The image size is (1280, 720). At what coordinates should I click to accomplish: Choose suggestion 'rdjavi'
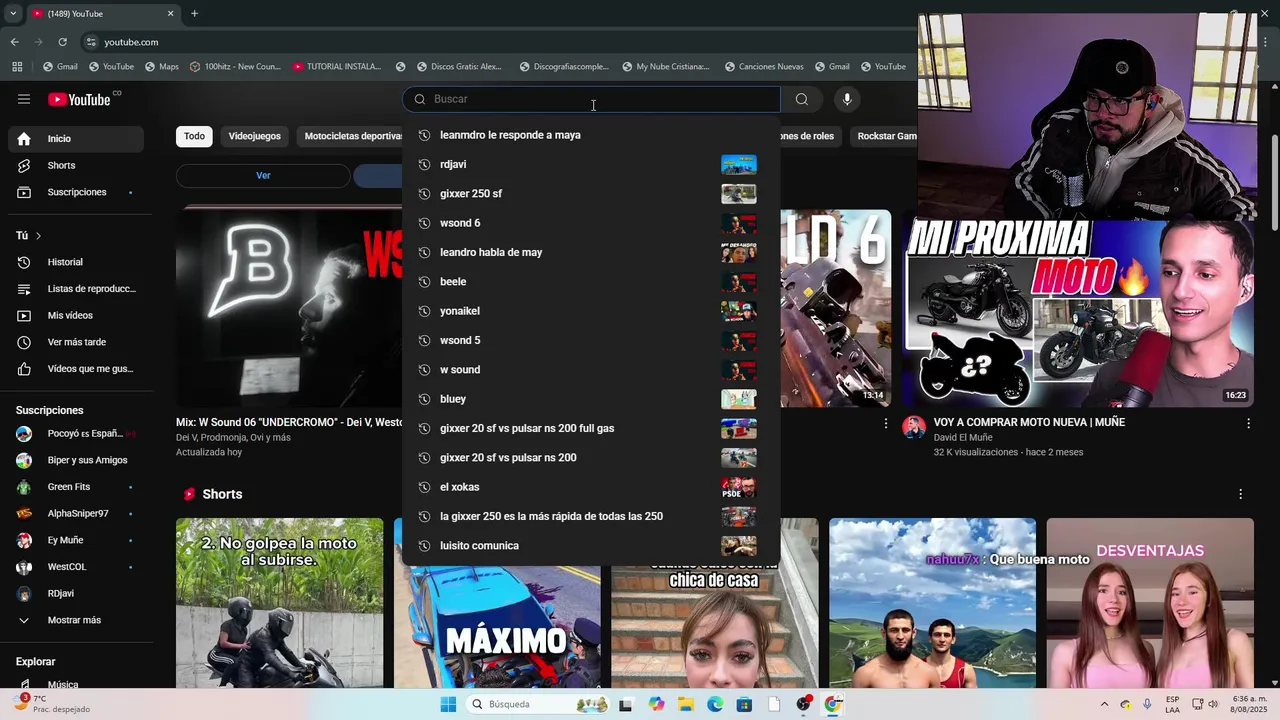pyautogui.click(x=591, y=164)
